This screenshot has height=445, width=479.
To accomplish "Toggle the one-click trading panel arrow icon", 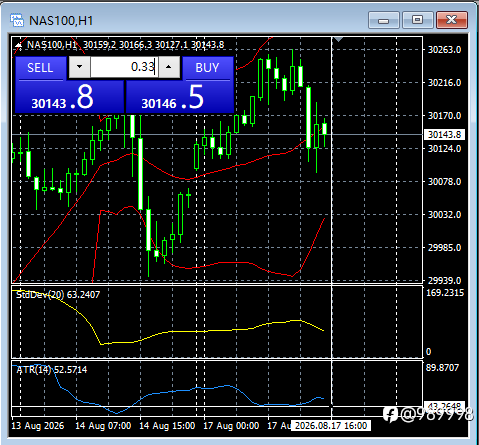I will pos(18,45).
